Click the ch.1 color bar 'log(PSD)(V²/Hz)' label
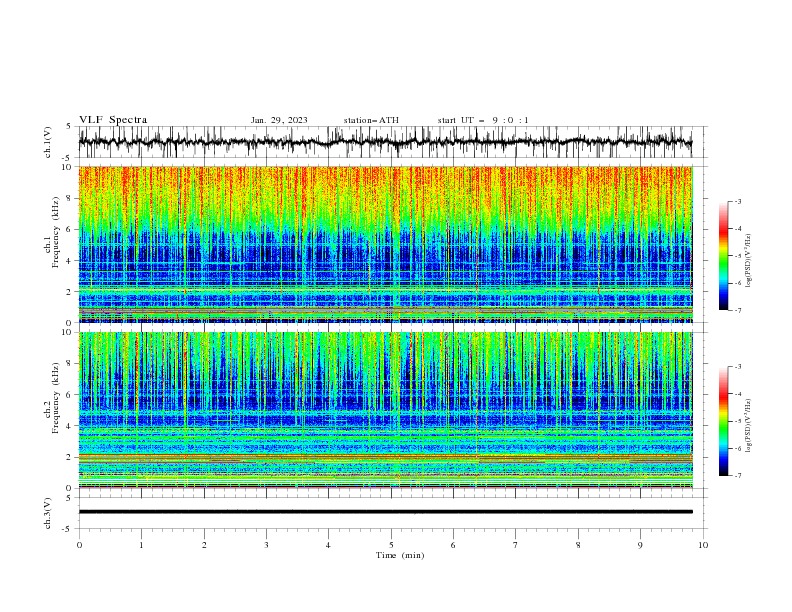The height and width of the screenshot is (612, 792). [x=749, y=261]
